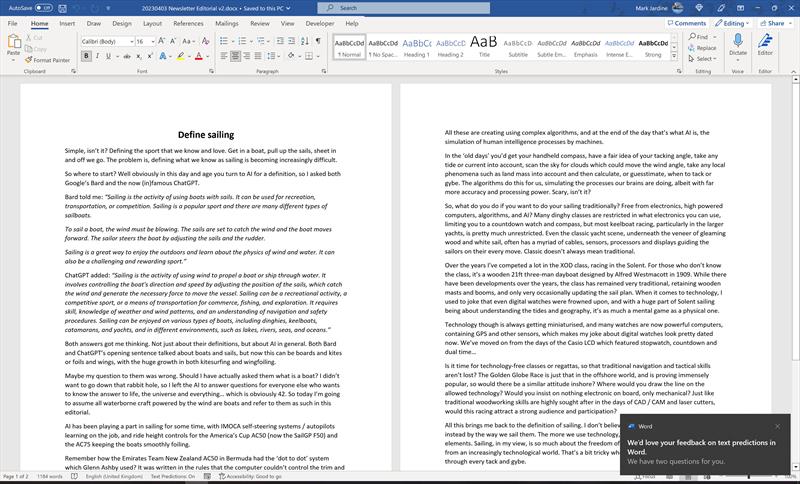Click the Find button
Image resolution: width=800 pixels, height=484 pixels.
pyautogui.click(x=698, y=37)
